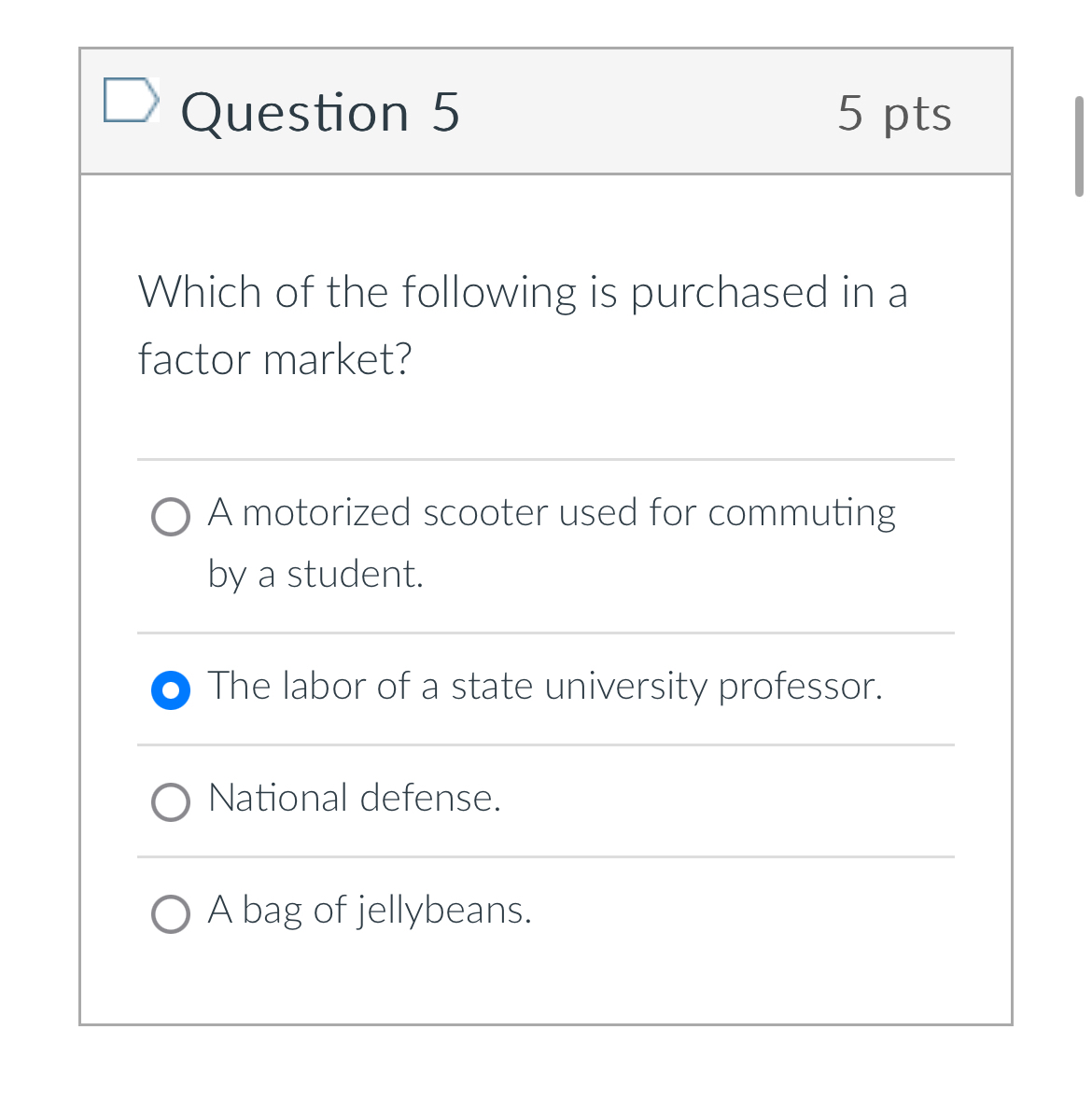
Task: Click the jellybeans answer radio circle
Action: point(170,914)
